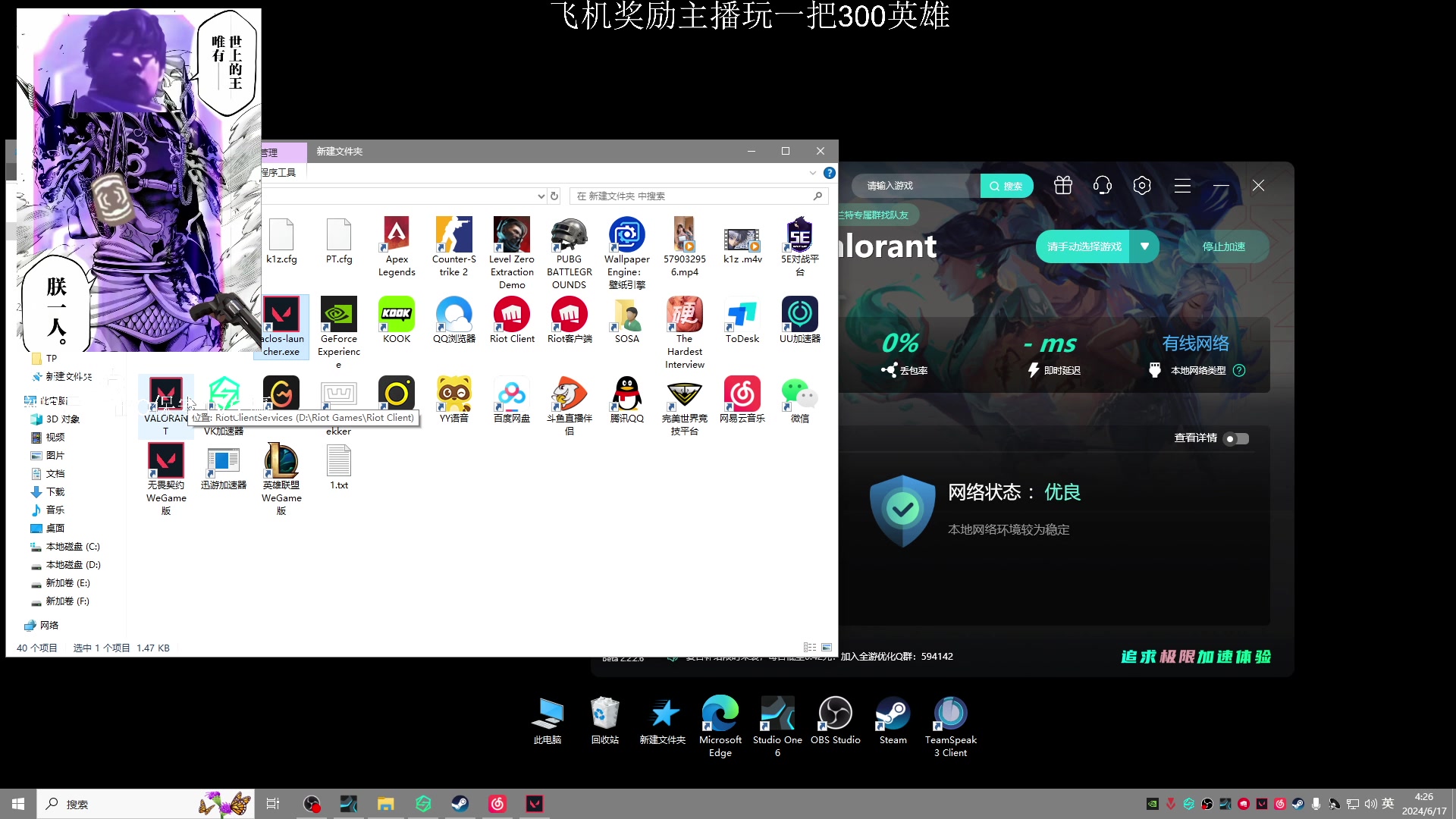Screen dimensions: 1456x819
Task: Select PUBG BATTLEGROUNDS shortcut
Action: pyautogui.click(x=570, y=253)
